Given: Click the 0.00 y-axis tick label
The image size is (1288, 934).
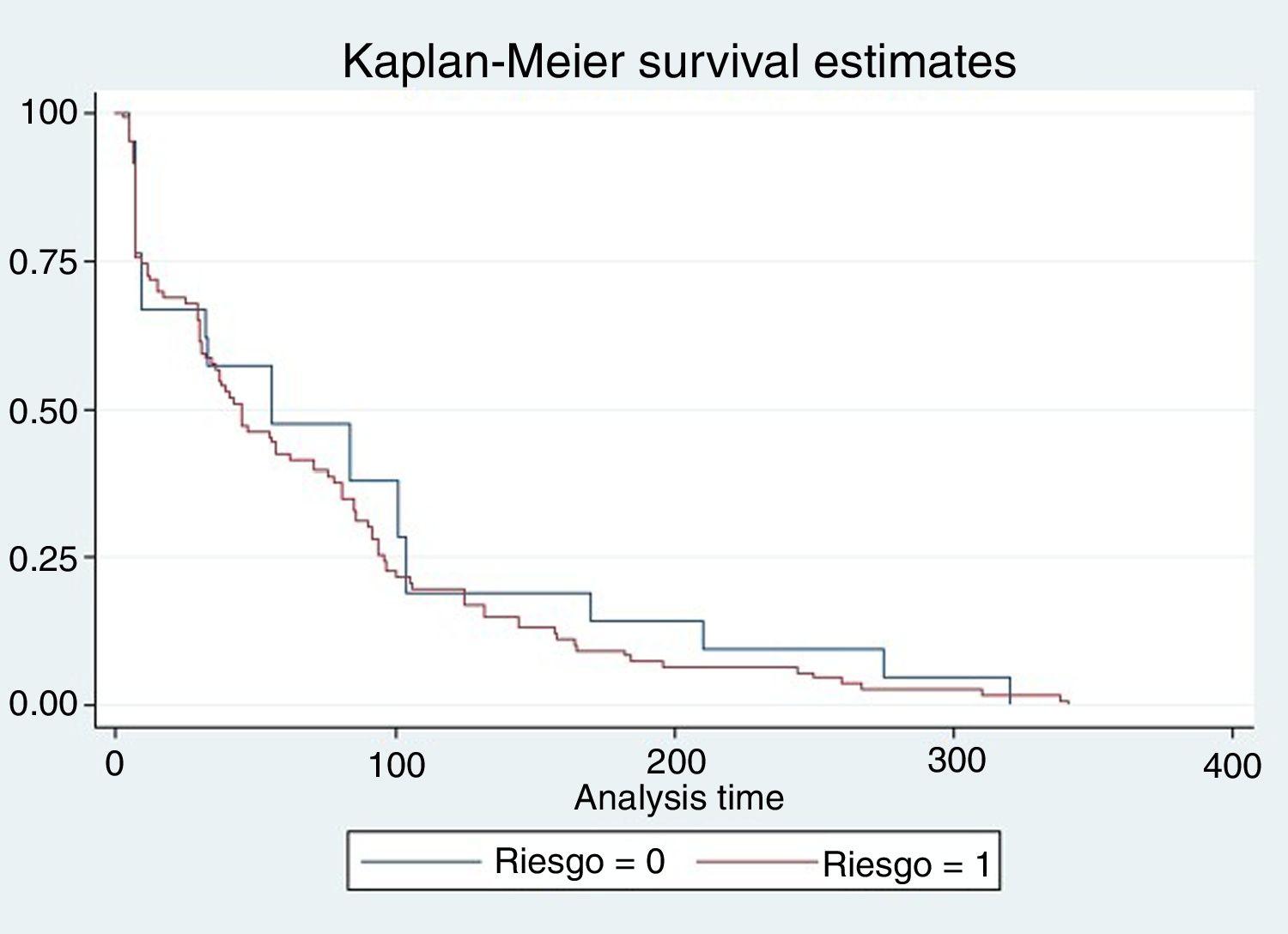Looking at the screenshot, I should pos(43,705).
